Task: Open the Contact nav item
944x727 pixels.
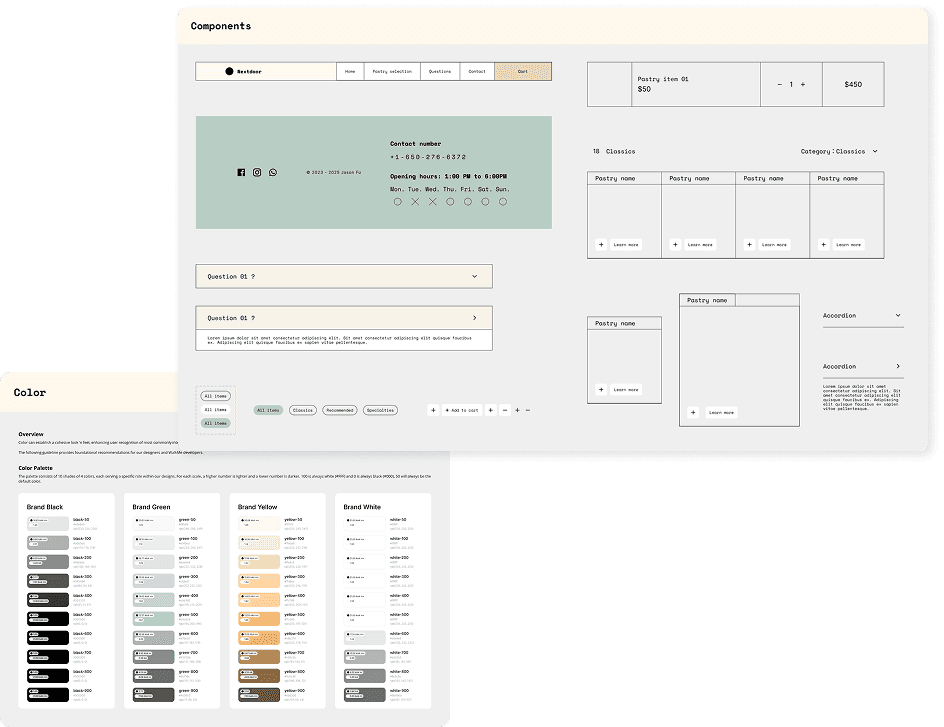Action: tap(477, 71)
